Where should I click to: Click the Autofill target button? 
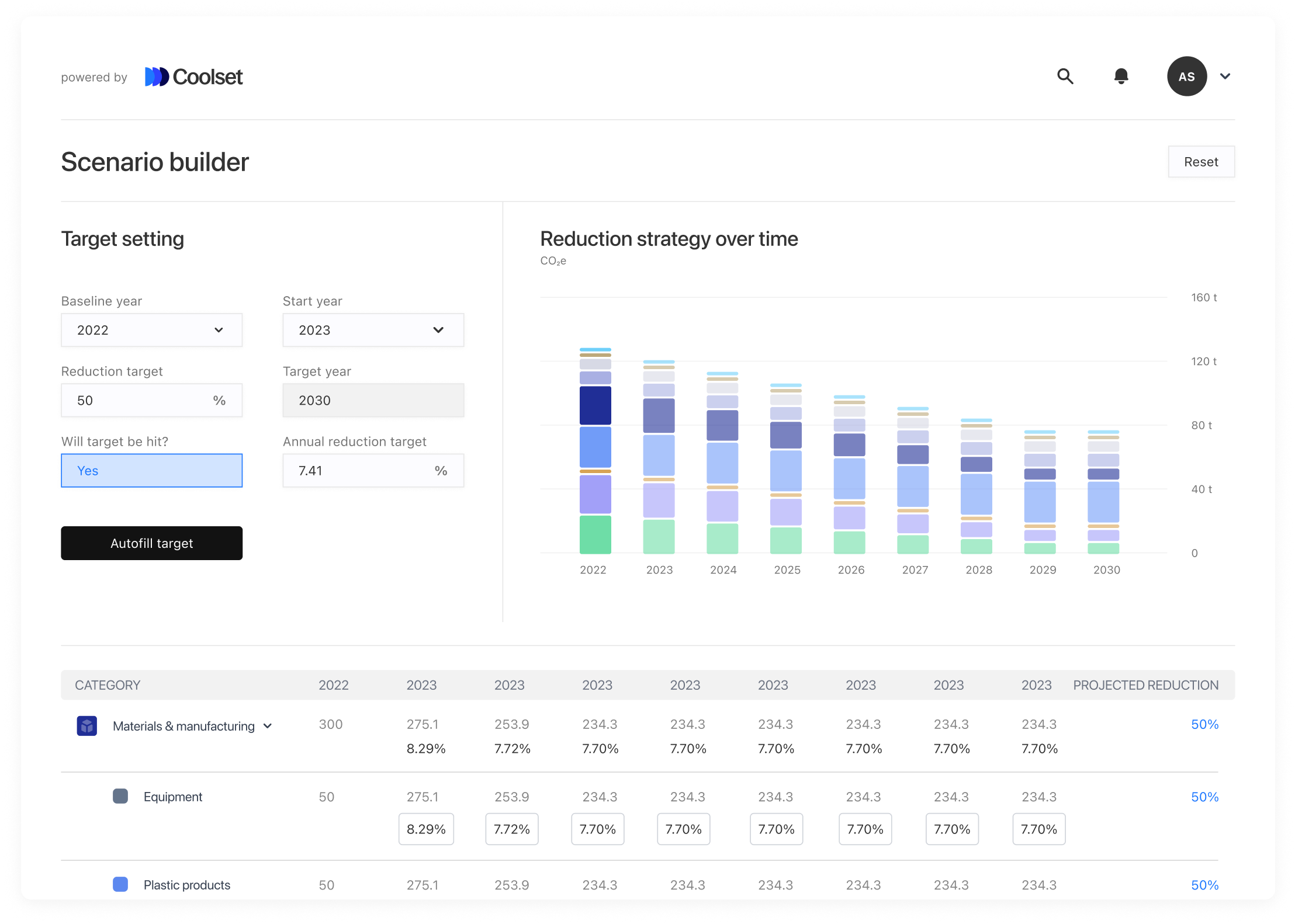pyautogui.click(x=151, y=543)
